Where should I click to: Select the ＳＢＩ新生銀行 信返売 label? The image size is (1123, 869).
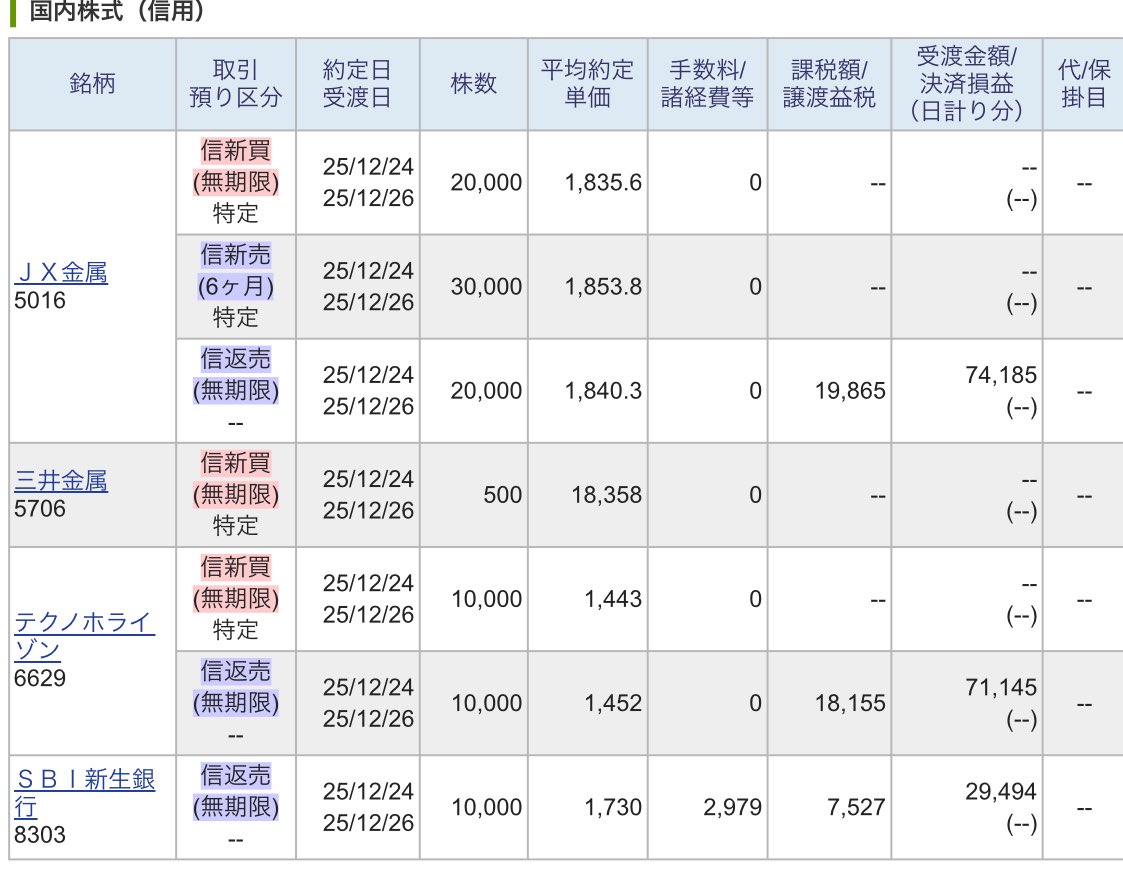(x=236, y=791)
